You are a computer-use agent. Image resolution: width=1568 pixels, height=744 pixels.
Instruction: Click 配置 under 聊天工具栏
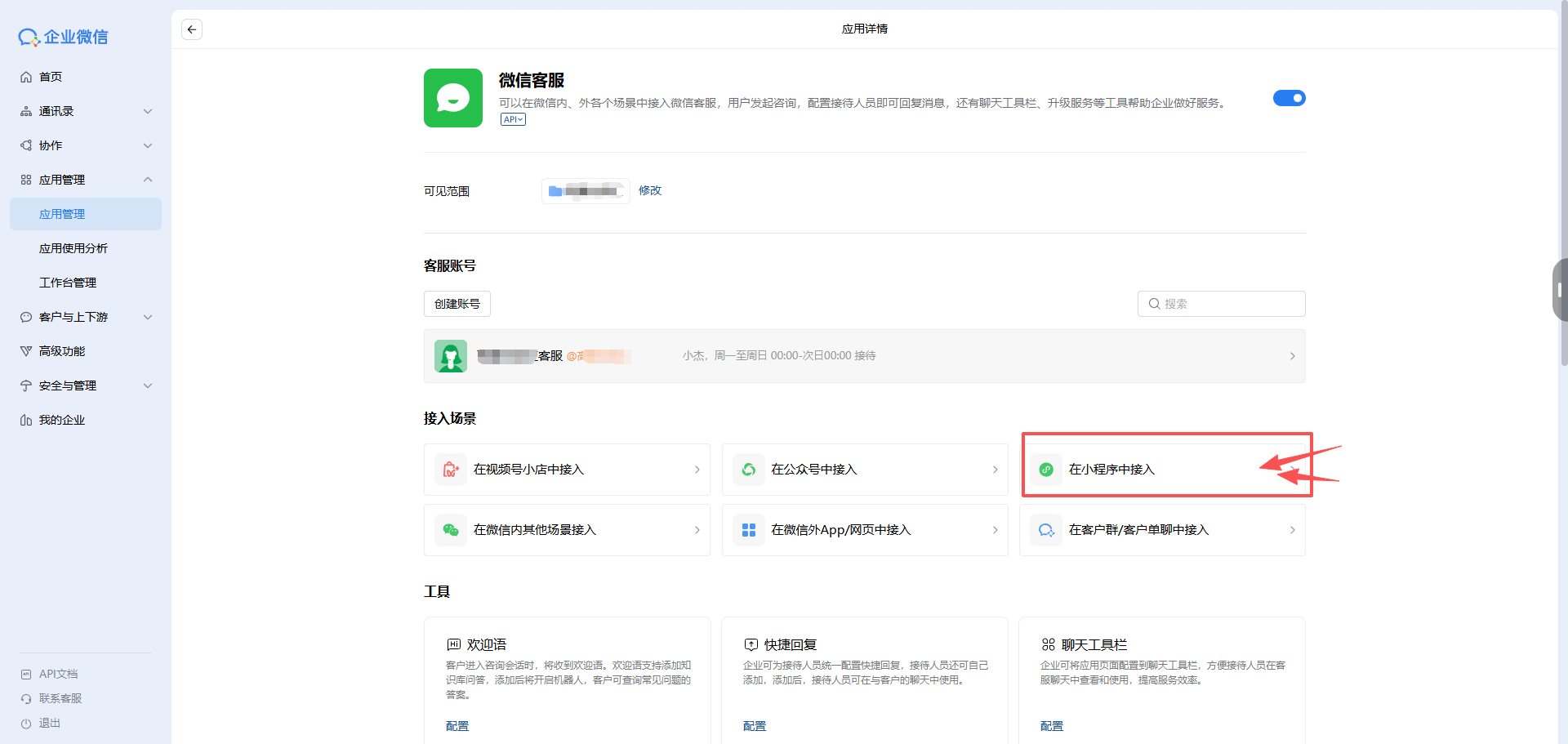[x=1052, y=726]
